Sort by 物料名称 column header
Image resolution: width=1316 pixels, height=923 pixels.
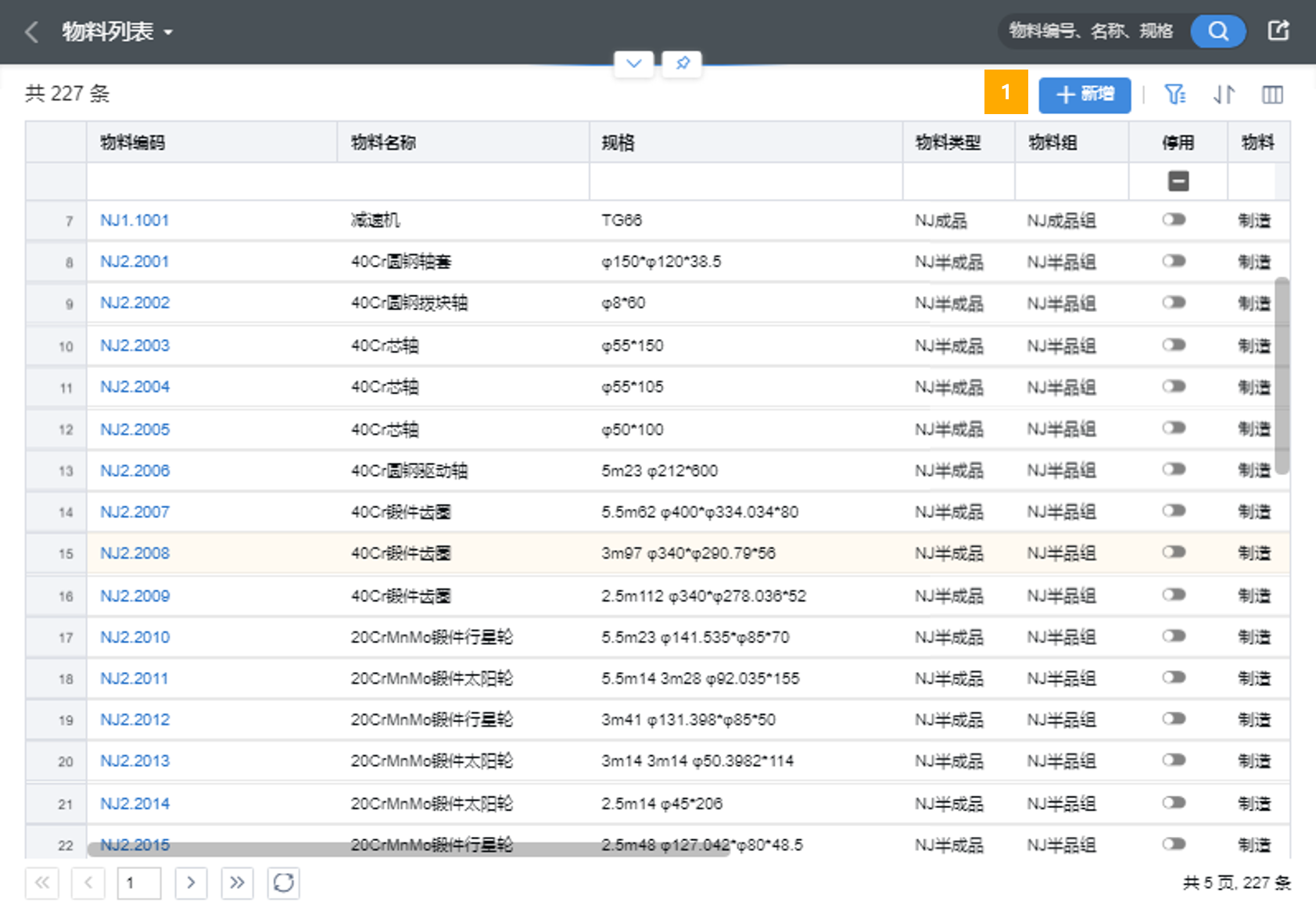[463, 142]
